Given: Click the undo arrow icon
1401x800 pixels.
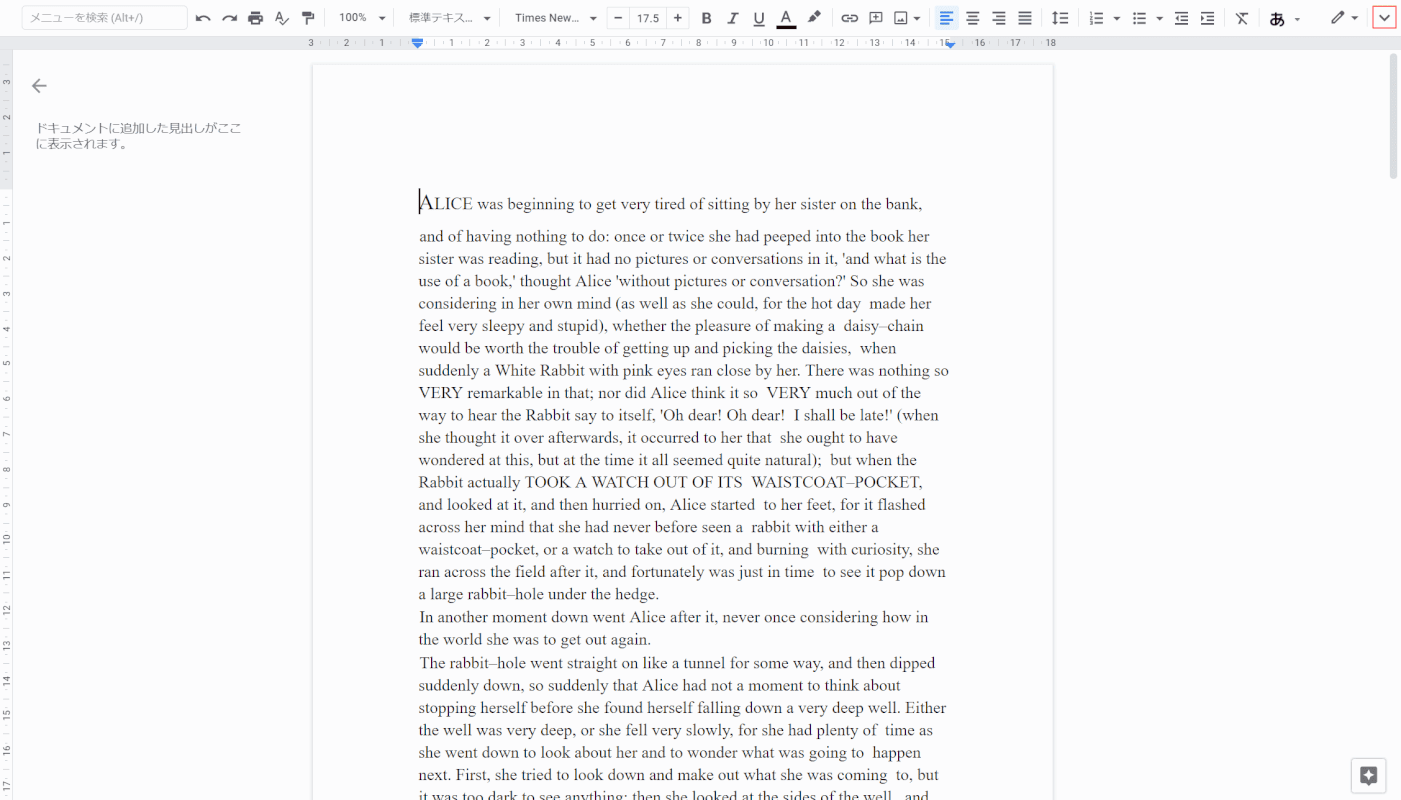Looking at the screenshot, I should coord(203,18).
